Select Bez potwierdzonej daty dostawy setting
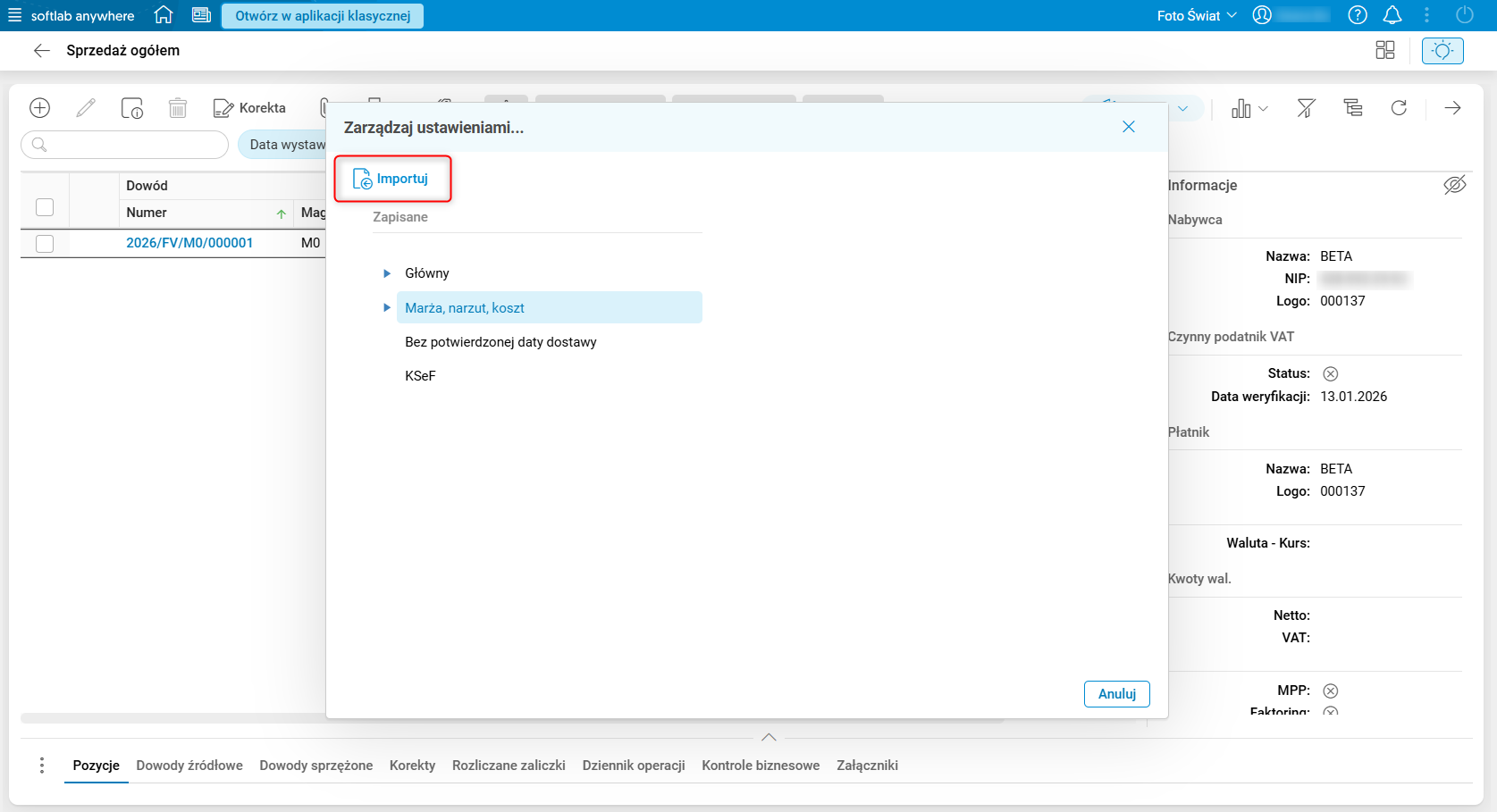1497x812 pixels. tap(500, 342)
